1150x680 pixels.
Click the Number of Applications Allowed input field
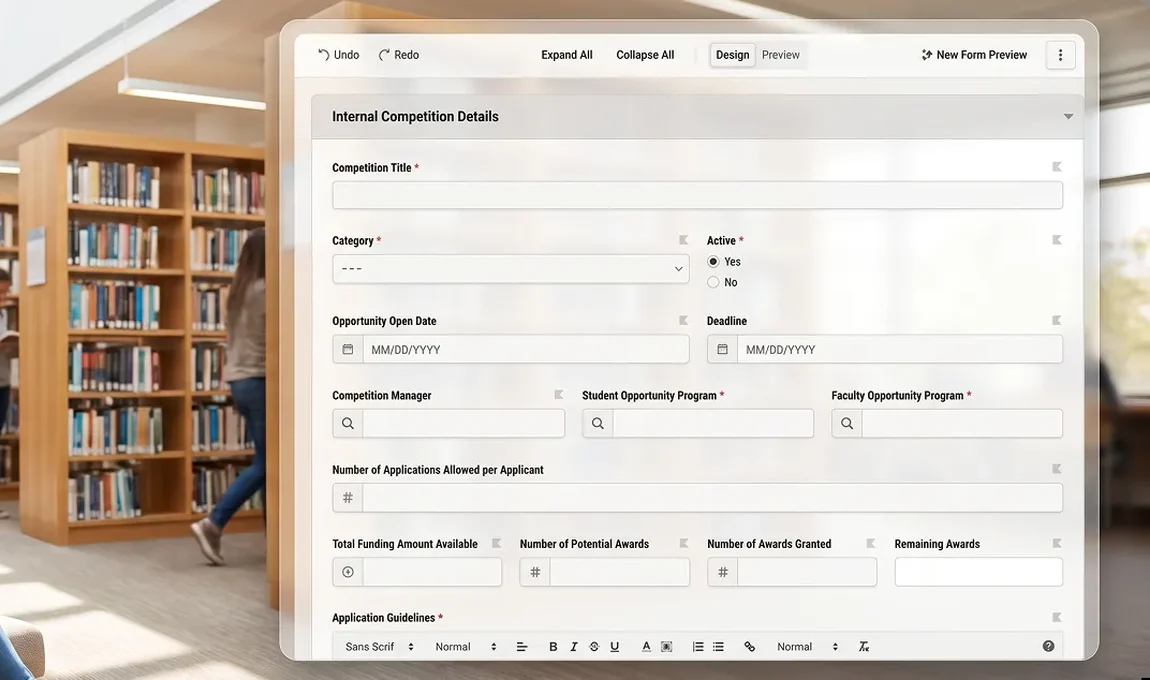pyautogui.click(x=697, y=497)
